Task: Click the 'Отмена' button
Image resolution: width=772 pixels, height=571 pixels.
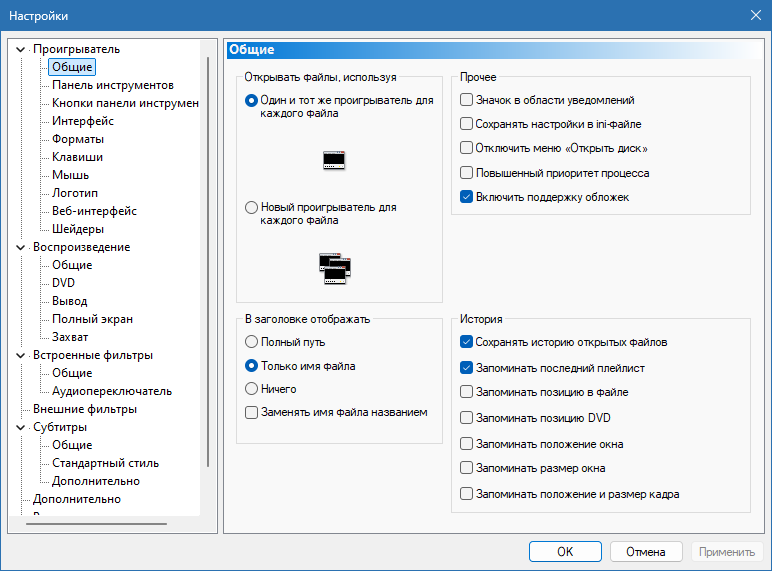Action: [646, 552]
